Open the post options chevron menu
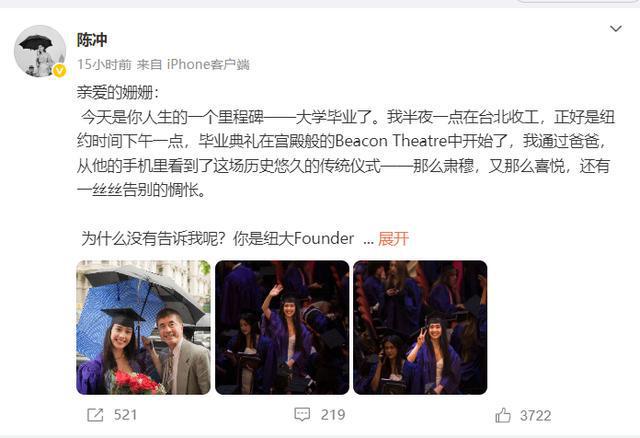The image size is (640, 438). tap(616, 29)
